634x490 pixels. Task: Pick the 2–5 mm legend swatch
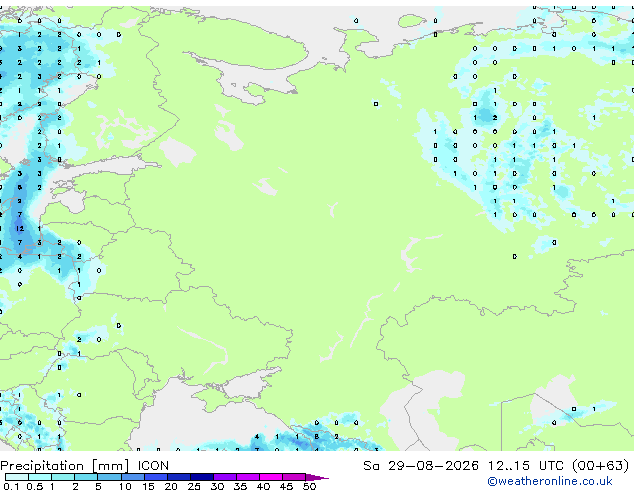pyautogui.click(x=86, y=477)
